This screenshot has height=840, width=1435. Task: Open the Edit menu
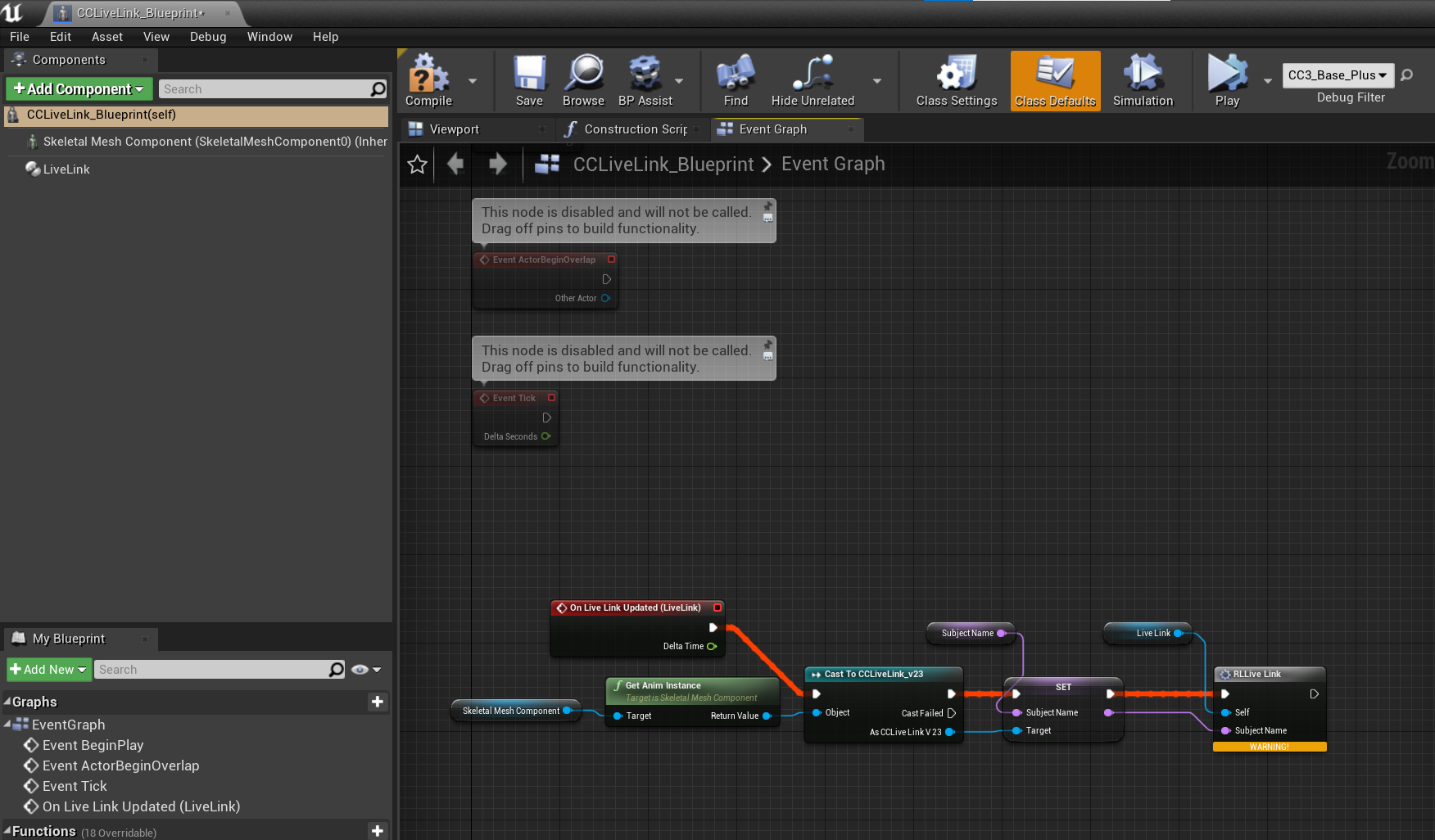(61, 37)
